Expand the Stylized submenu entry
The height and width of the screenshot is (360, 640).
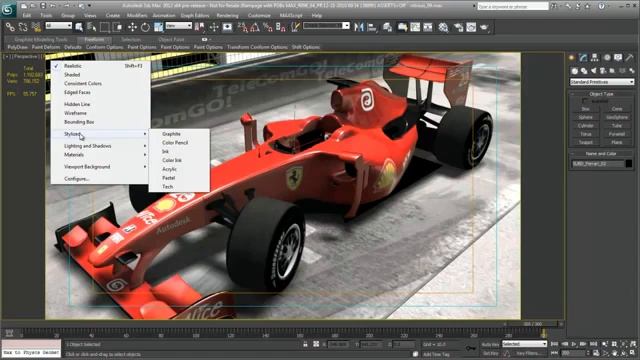(100, 134)
